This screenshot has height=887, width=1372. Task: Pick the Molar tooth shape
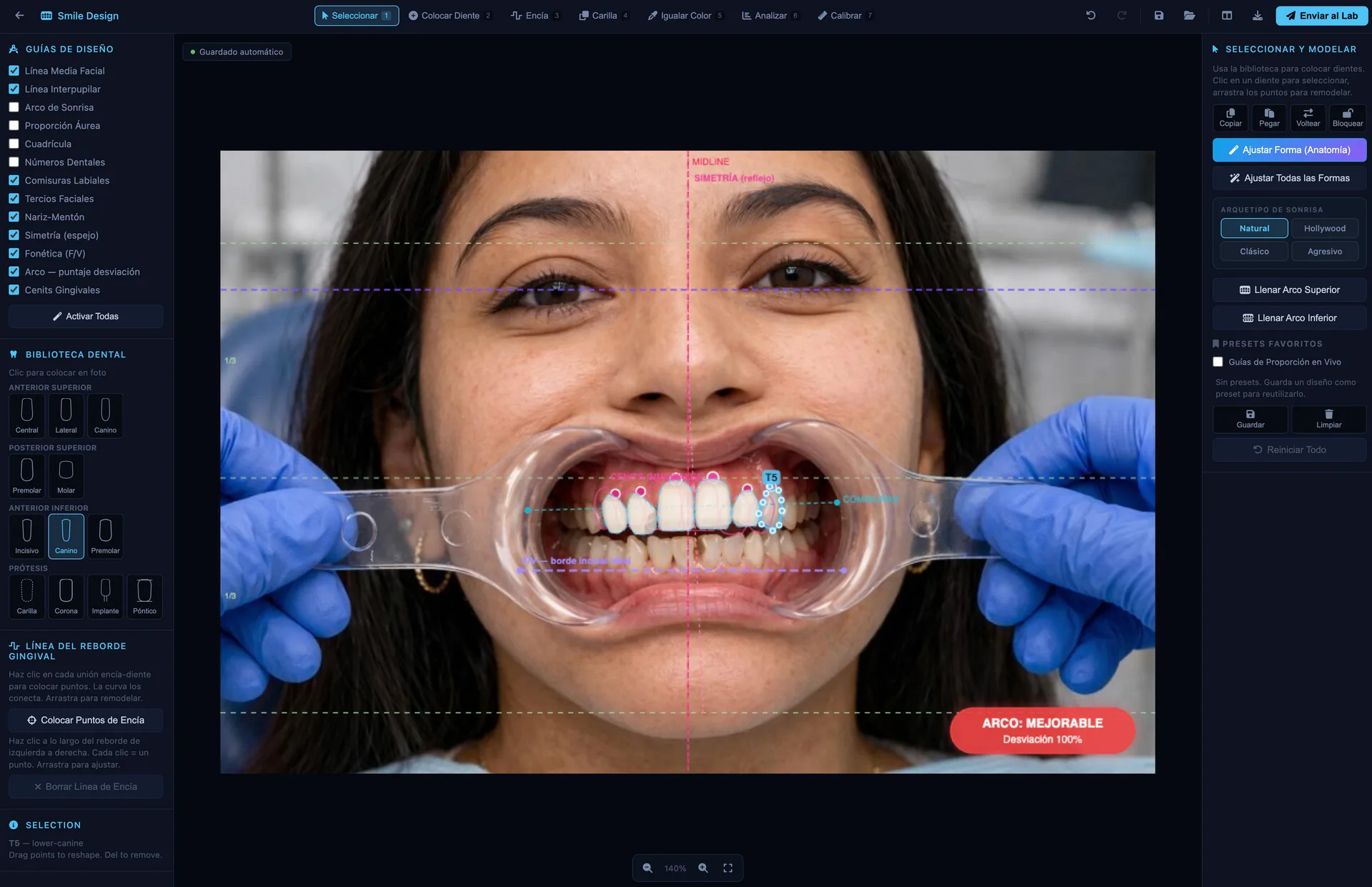[66, 475]
